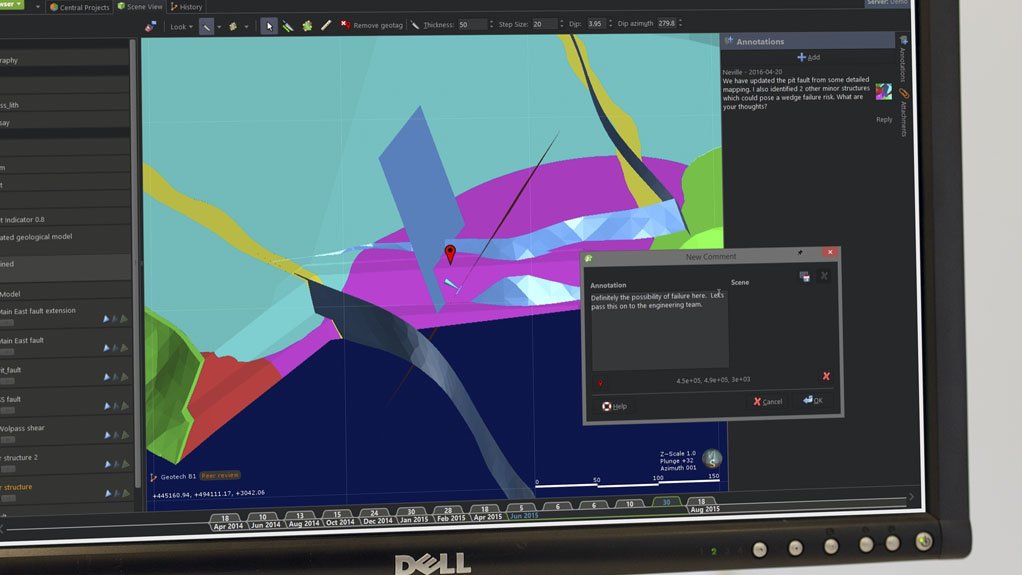Adjust opacity slider under Wolpass shear

tap(8, 439)
